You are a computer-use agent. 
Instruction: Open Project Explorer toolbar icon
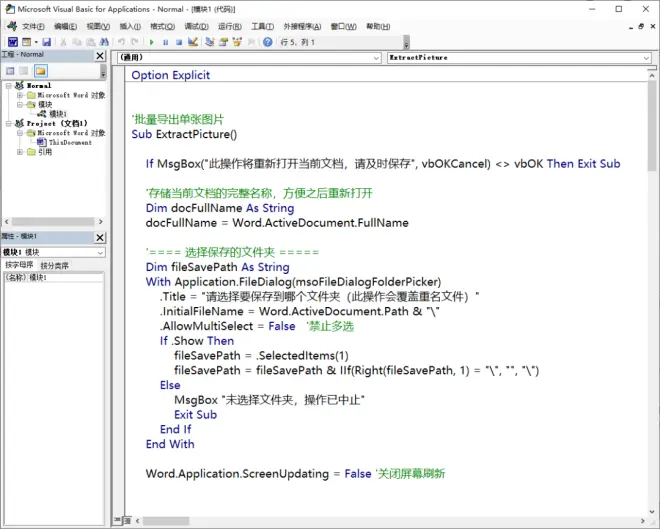click(210, 42)
